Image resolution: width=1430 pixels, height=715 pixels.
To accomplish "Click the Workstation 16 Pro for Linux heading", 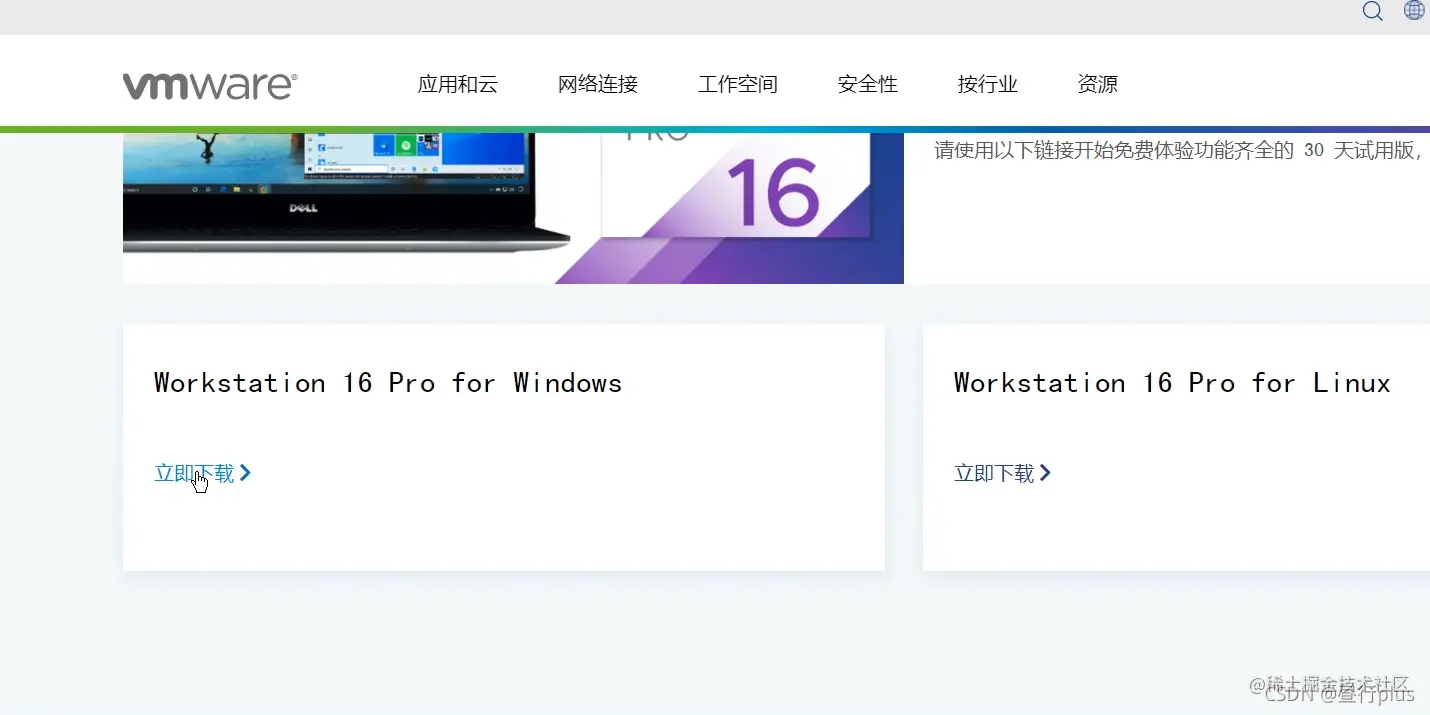I will [1171, 382].
